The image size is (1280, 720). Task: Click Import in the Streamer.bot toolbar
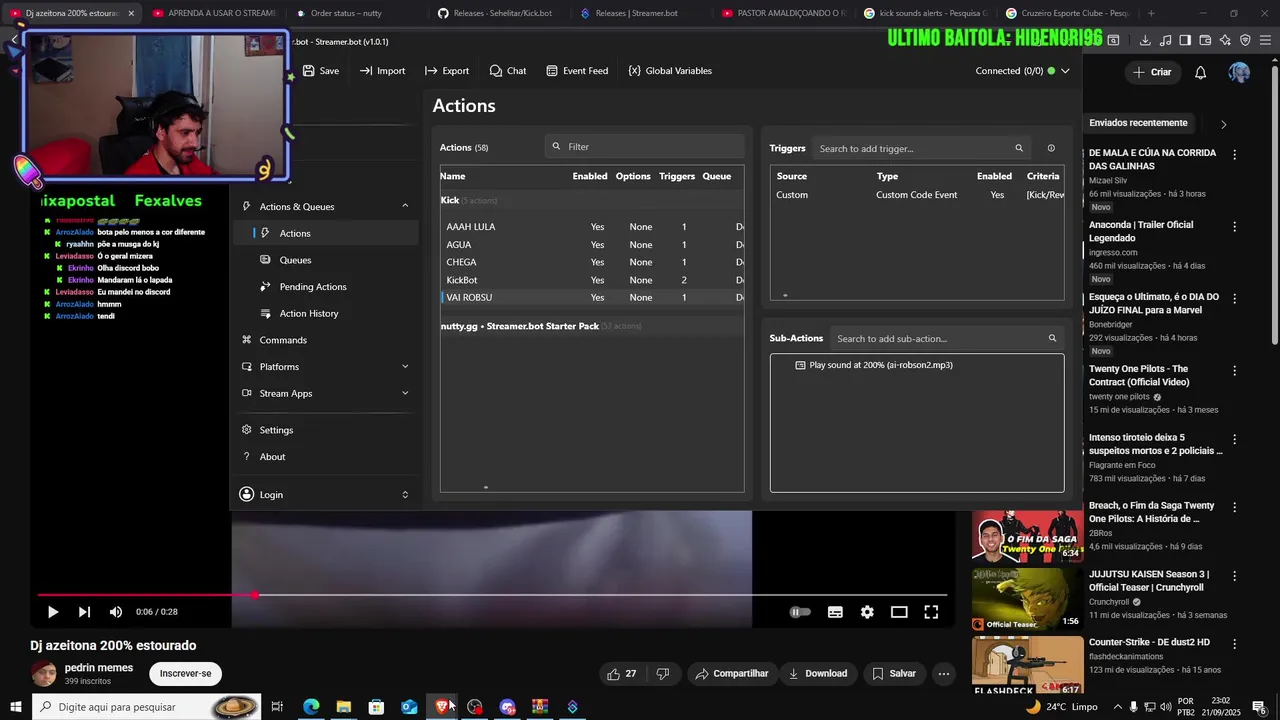[x=382, y=71]
